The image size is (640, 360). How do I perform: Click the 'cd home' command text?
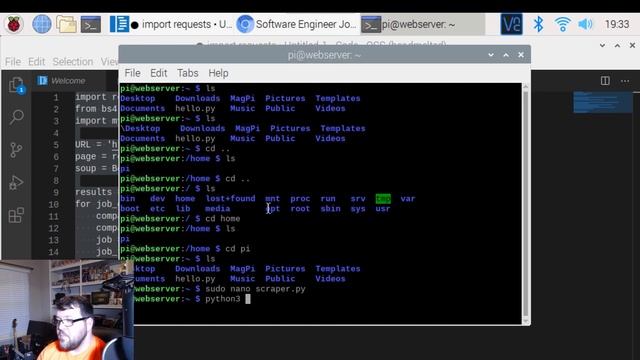(x=222, y=219)
